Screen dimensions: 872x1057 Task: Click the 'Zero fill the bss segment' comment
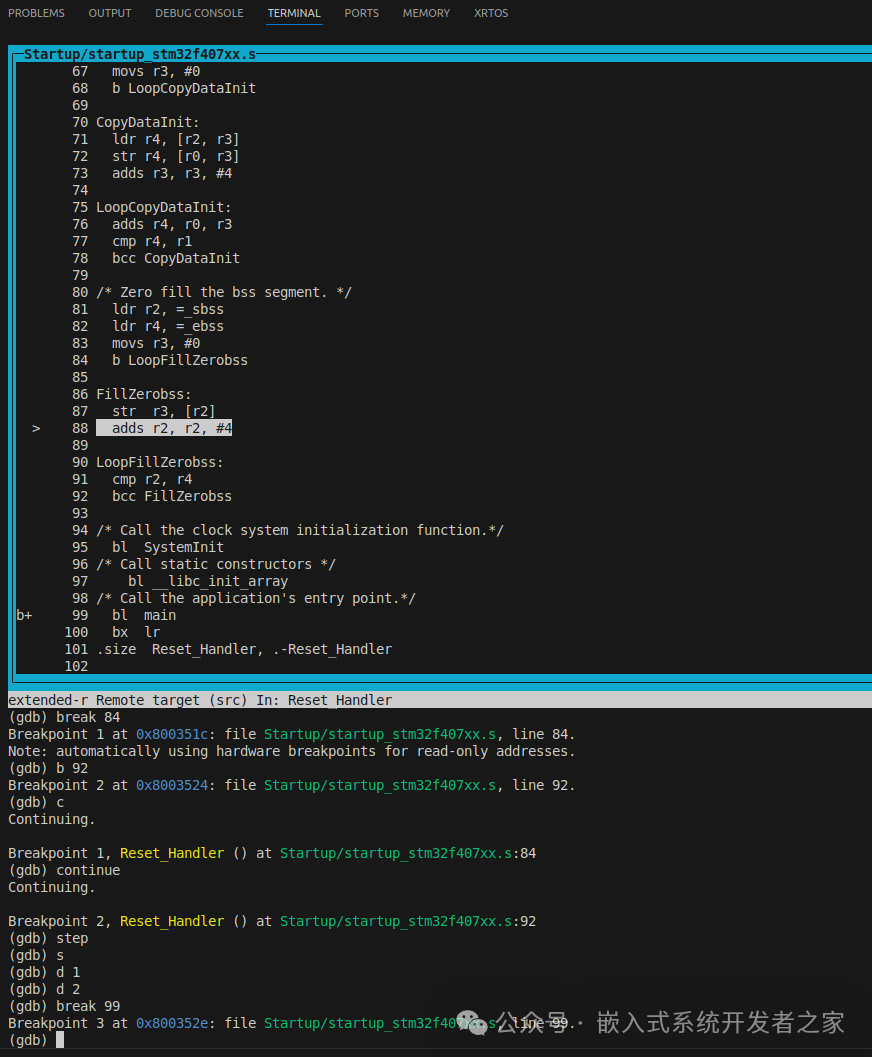tap(224, 292)
